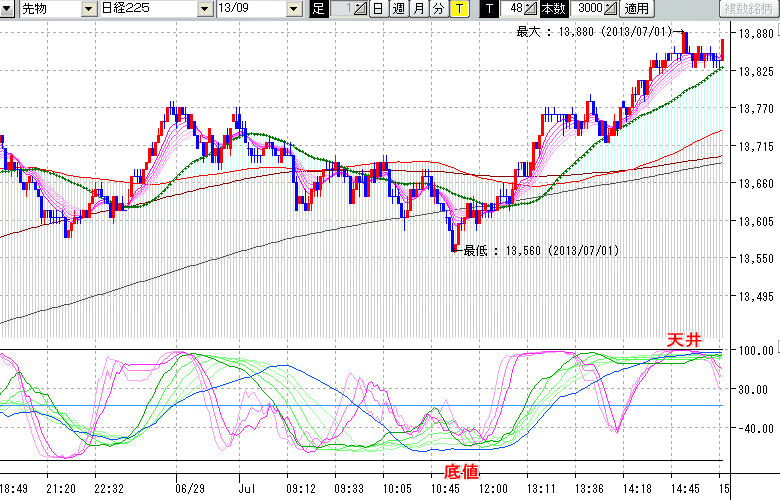Expand the 日経225 symbol dropdown
Screen dimensions: 780x500
tap(203, 9)
